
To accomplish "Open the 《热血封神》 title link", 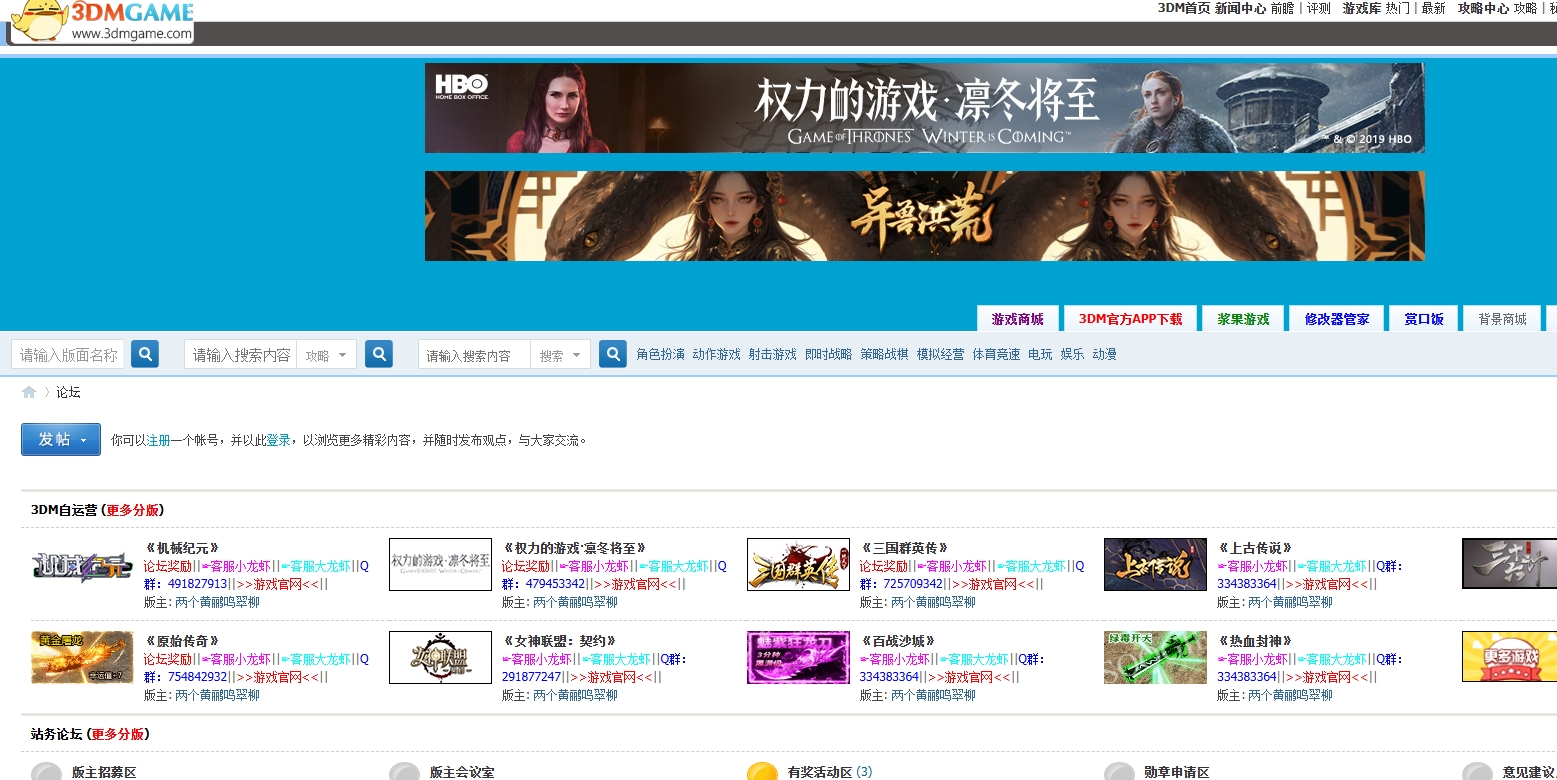I will coord(1255,641).
